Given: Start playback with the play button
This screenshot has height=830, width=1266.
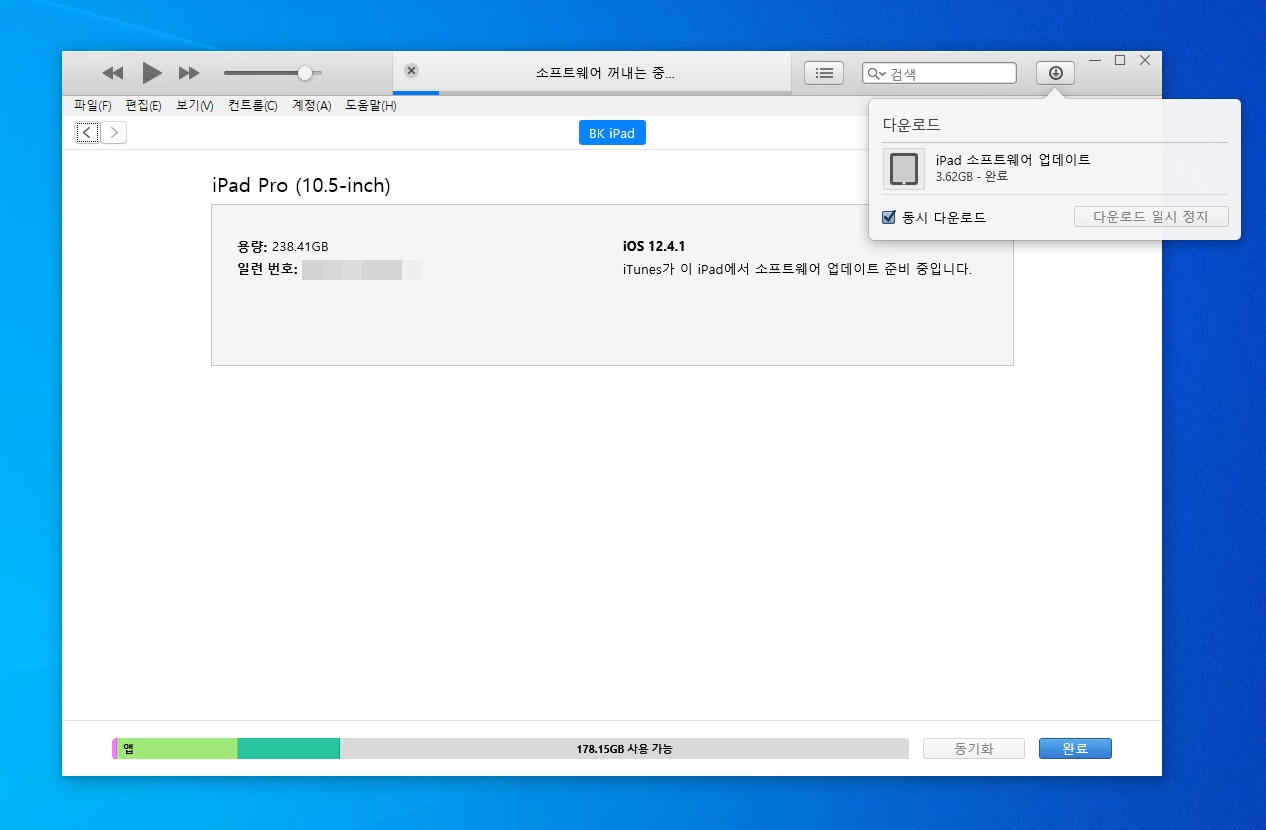Looking at the screenshot, I should [x=151, y=72].
